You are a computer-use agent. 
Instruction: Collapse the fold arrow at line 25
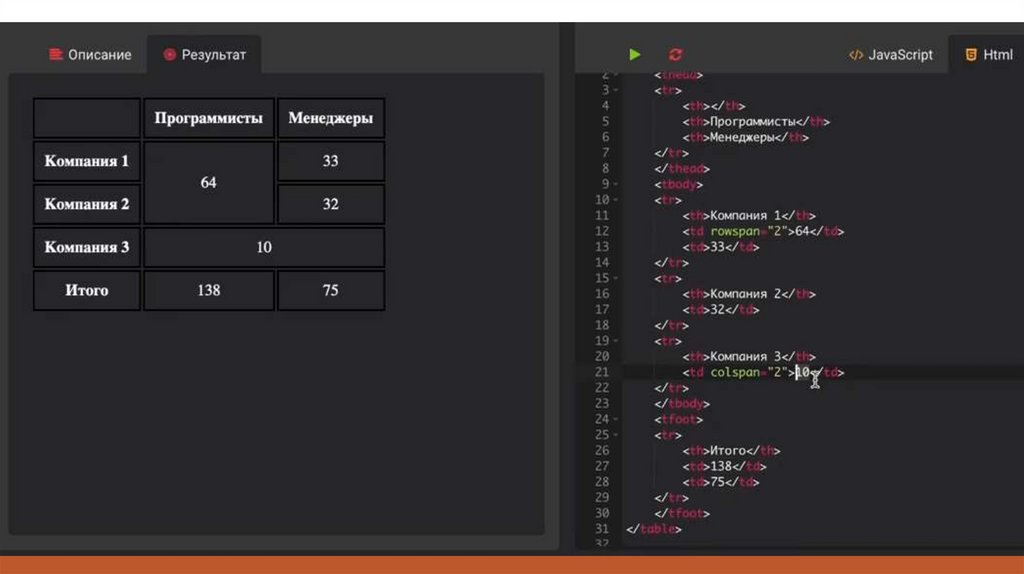(616, 435)
